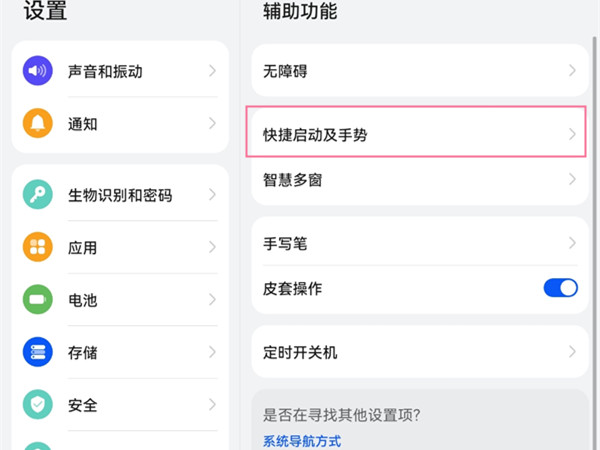Tap the green battery icon

point(38,299)
